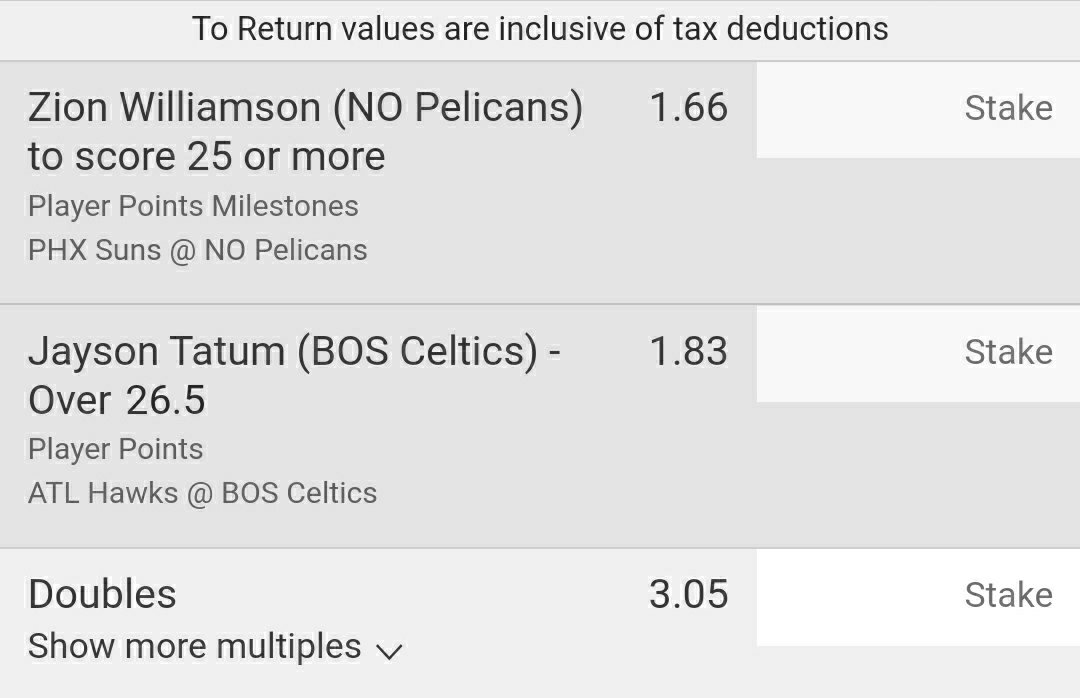Click empty area below the Zion stake field
1080x698 pixels.
tap(917, 230)
